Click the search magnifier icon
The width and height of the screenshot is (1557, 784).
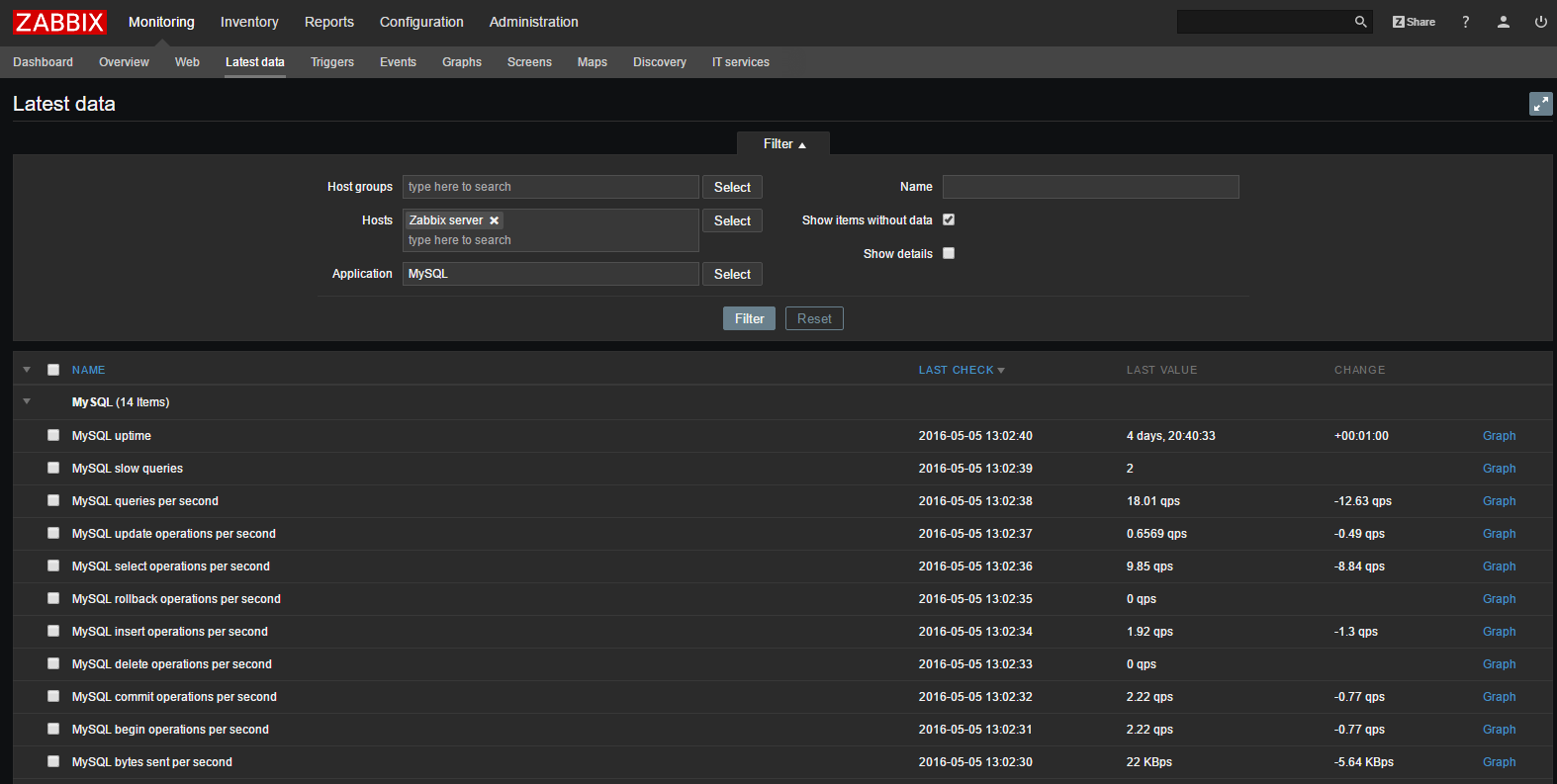point(1360,22)
